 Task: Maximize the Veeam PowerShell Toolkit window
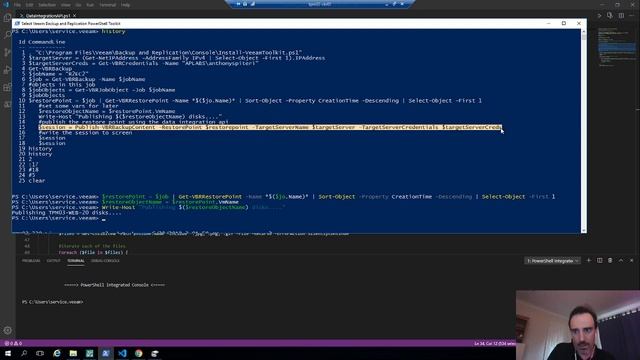(x=564, y=24)
